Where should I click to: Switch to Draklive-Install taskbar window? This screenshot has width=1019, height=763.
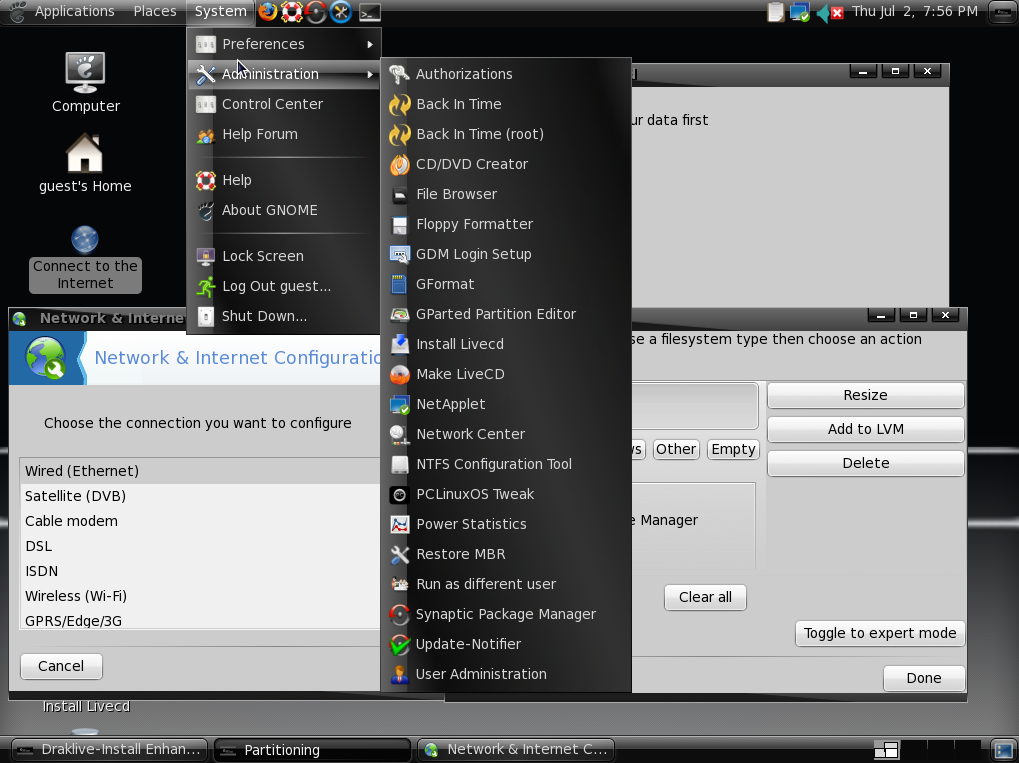109,750
